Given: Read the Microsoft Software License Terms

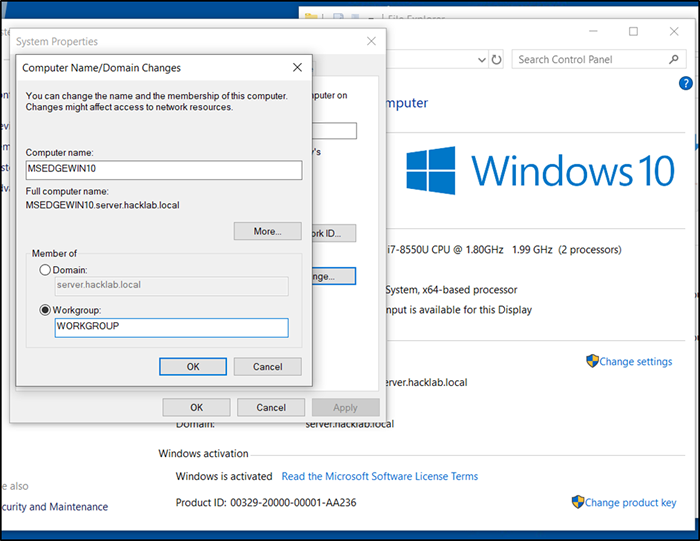Looking at the screenshot, I should 379,476.
